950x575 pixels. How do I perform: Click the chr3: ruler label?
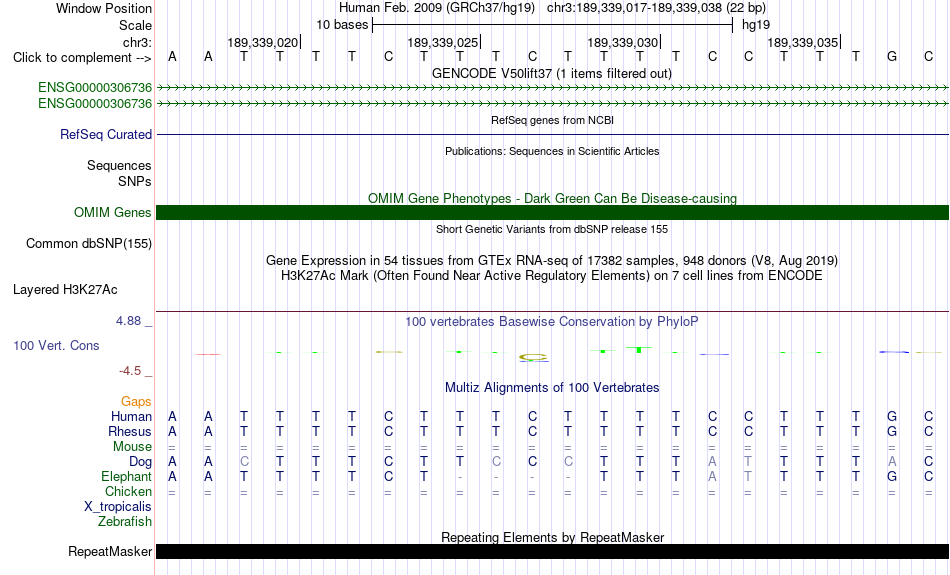[137, 42]
